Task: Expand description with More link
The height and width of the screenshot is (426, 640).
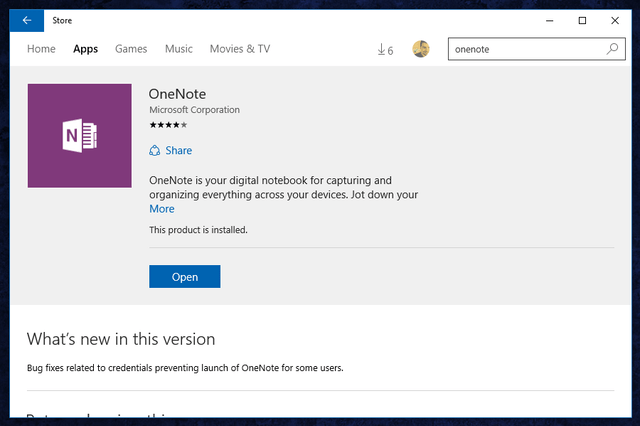Action: [x=162, y=209]
